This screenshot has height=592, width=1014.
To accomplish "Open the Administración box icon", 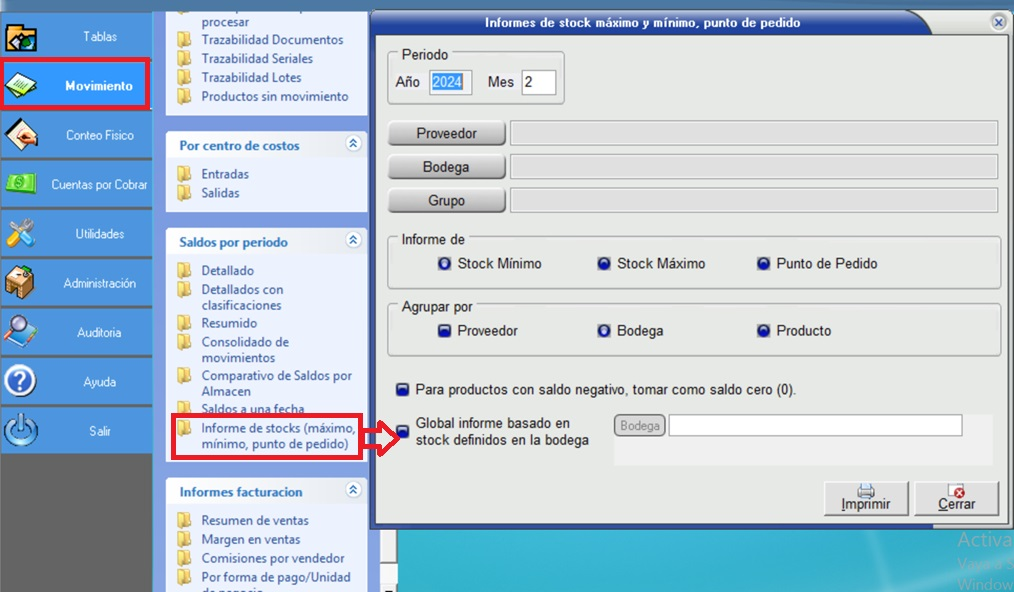I will click(21, 283).
